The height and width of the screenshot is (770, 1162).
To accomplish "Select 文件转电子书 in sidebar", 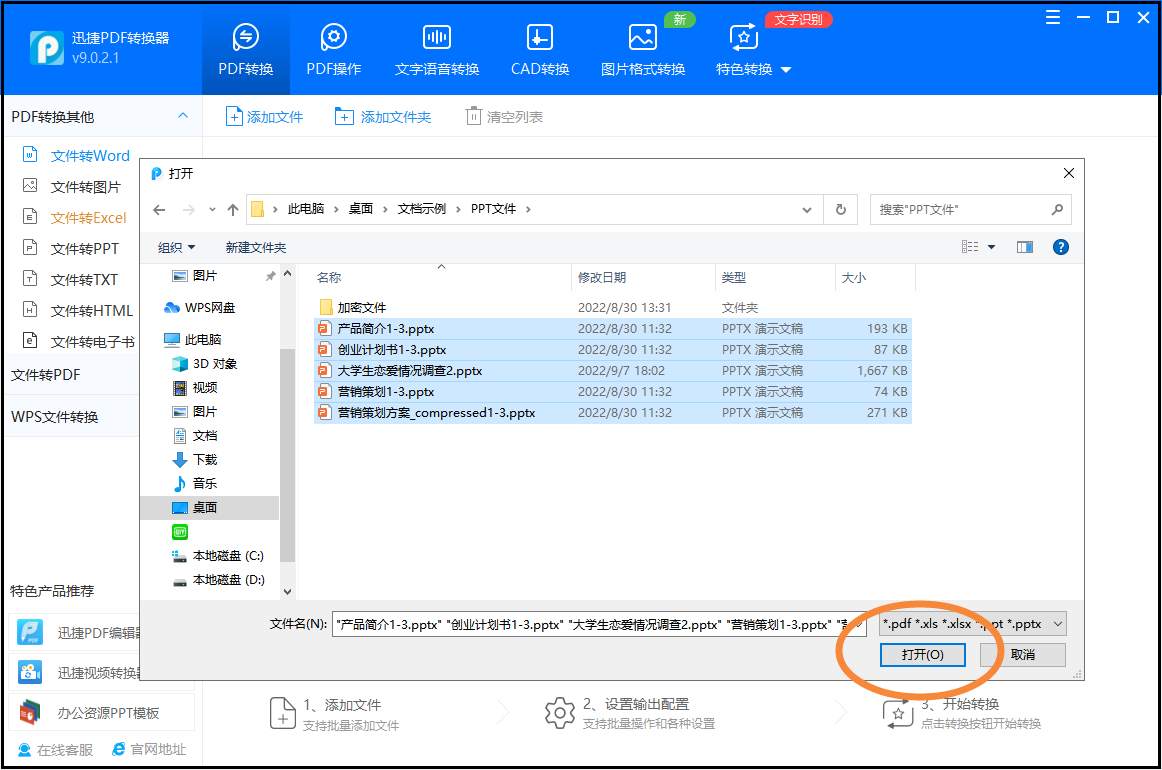I will [x=79, y=342].
